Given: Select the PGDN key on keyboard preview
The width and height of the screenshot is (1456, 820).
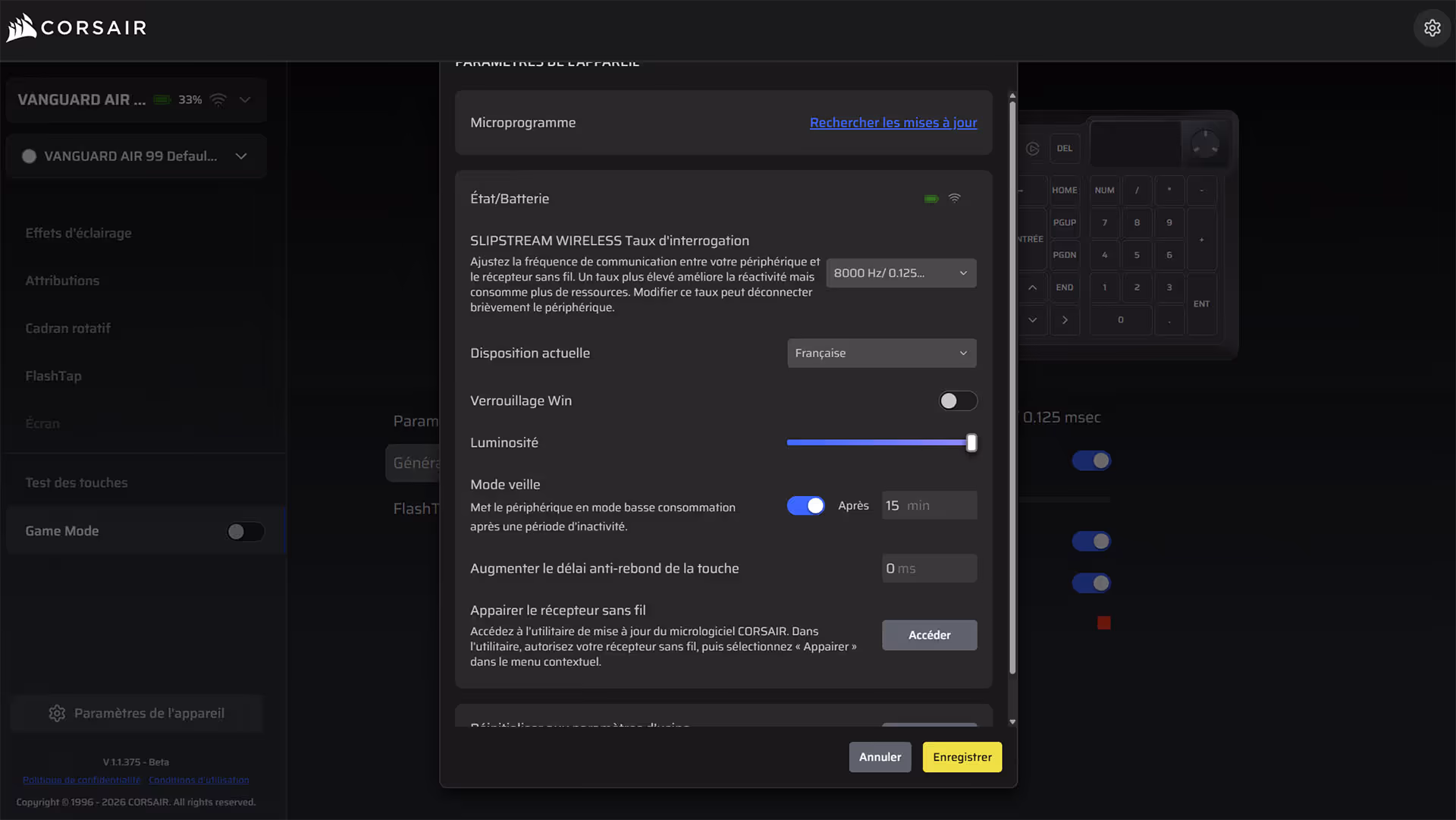Looking at the screenshot, I should coord(1065,255).
